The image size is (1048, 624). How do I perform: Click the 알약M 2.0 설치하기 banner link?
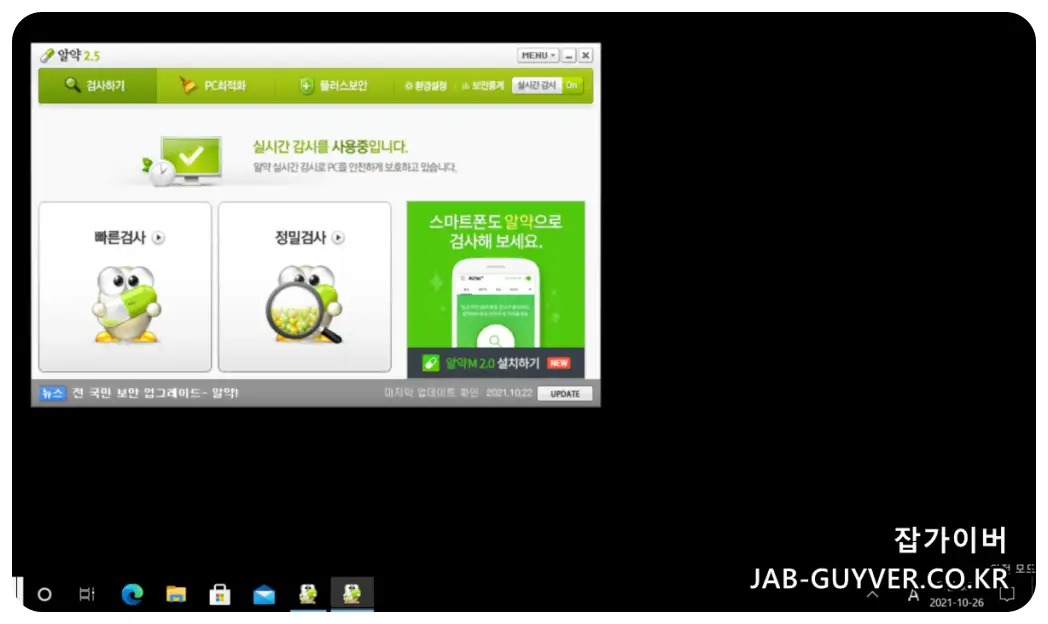click(x=495, y=363)
